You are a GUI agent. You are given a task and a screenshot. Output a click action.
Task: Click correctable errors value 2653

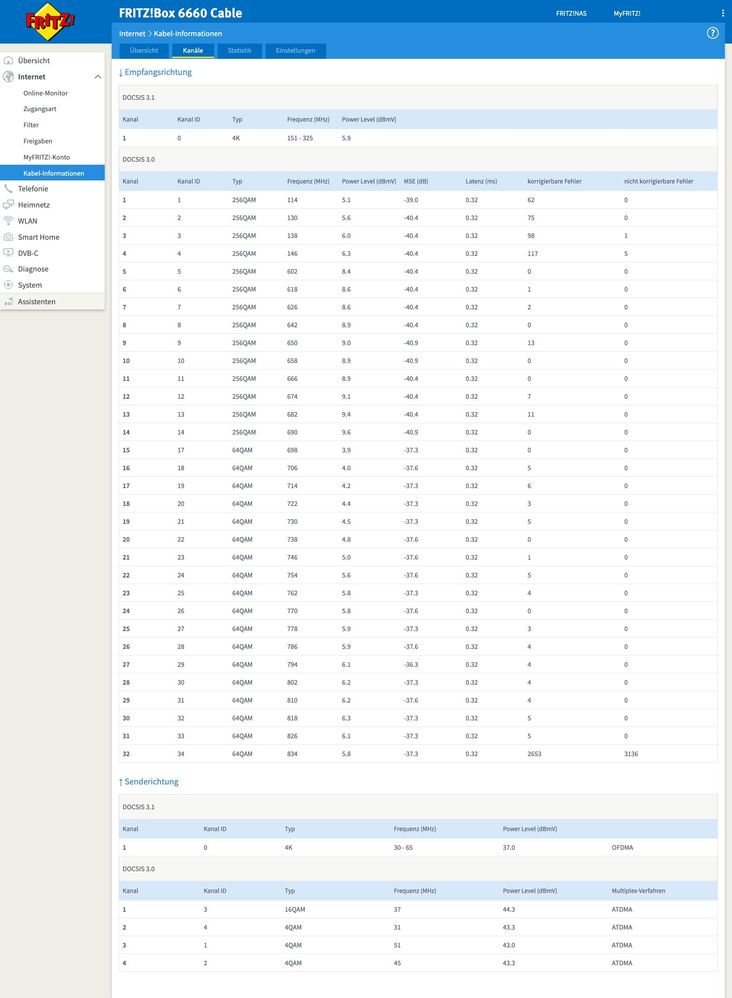534,754
